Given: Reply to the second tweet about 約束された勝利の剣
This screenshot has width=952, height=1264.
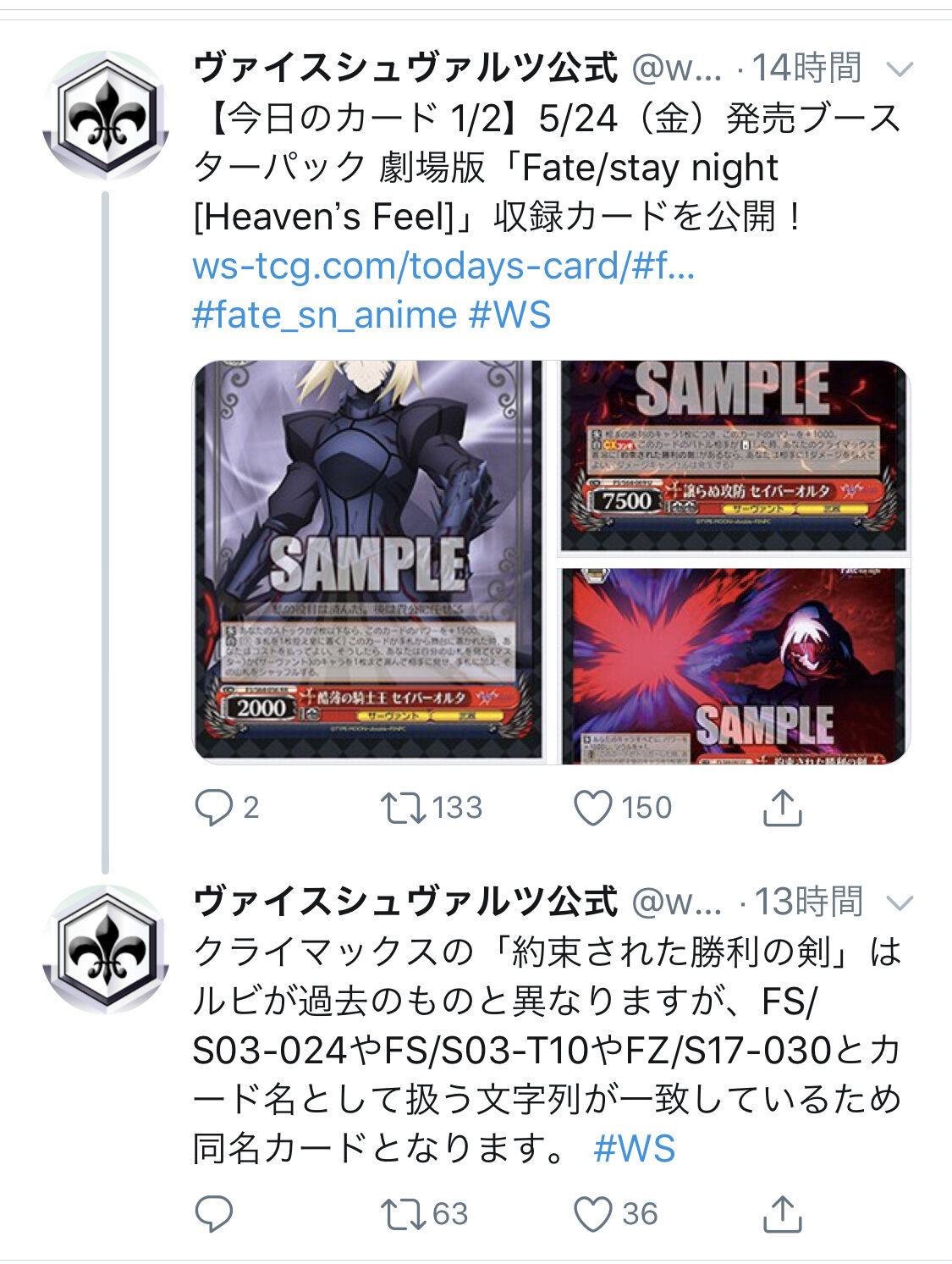Looking at the screenshot, I should click(213, 1214).
